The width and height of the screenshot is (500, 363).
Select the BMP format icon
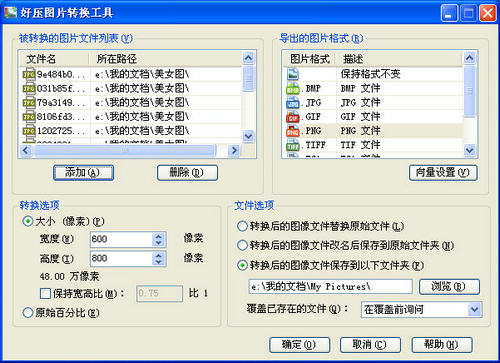coord(293,89)
